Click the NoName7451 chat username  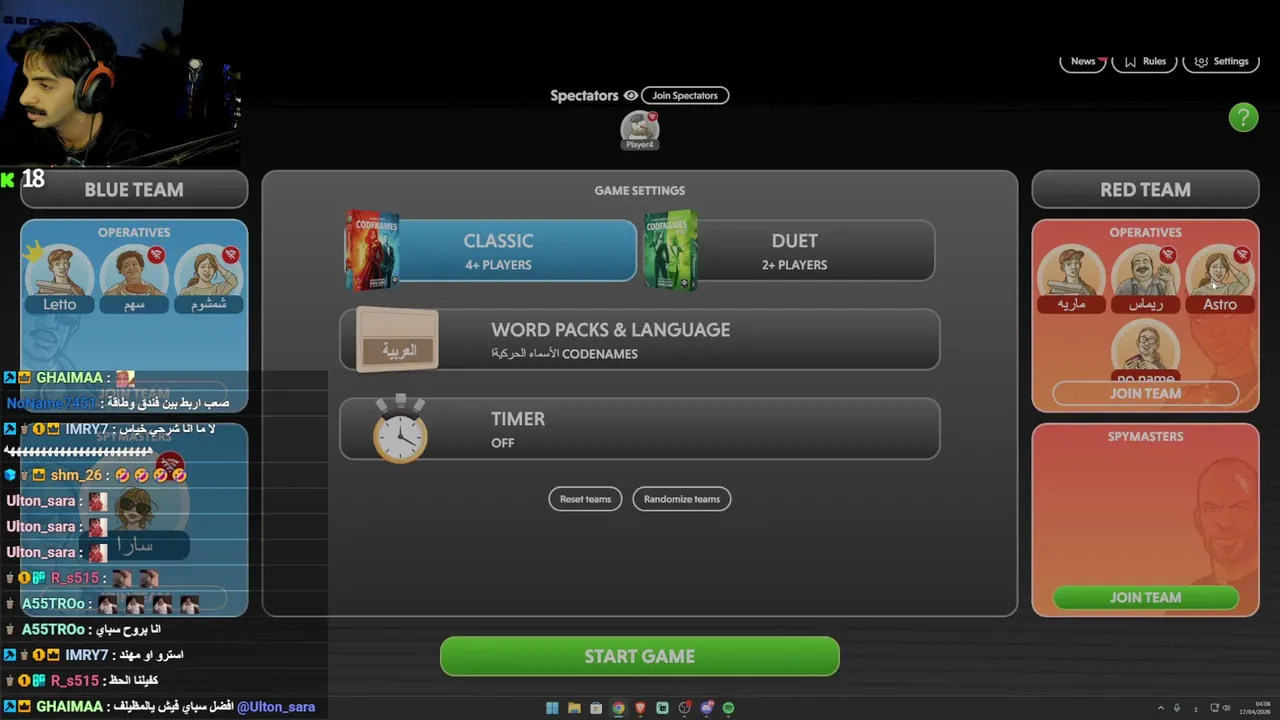tap(51, 404)
